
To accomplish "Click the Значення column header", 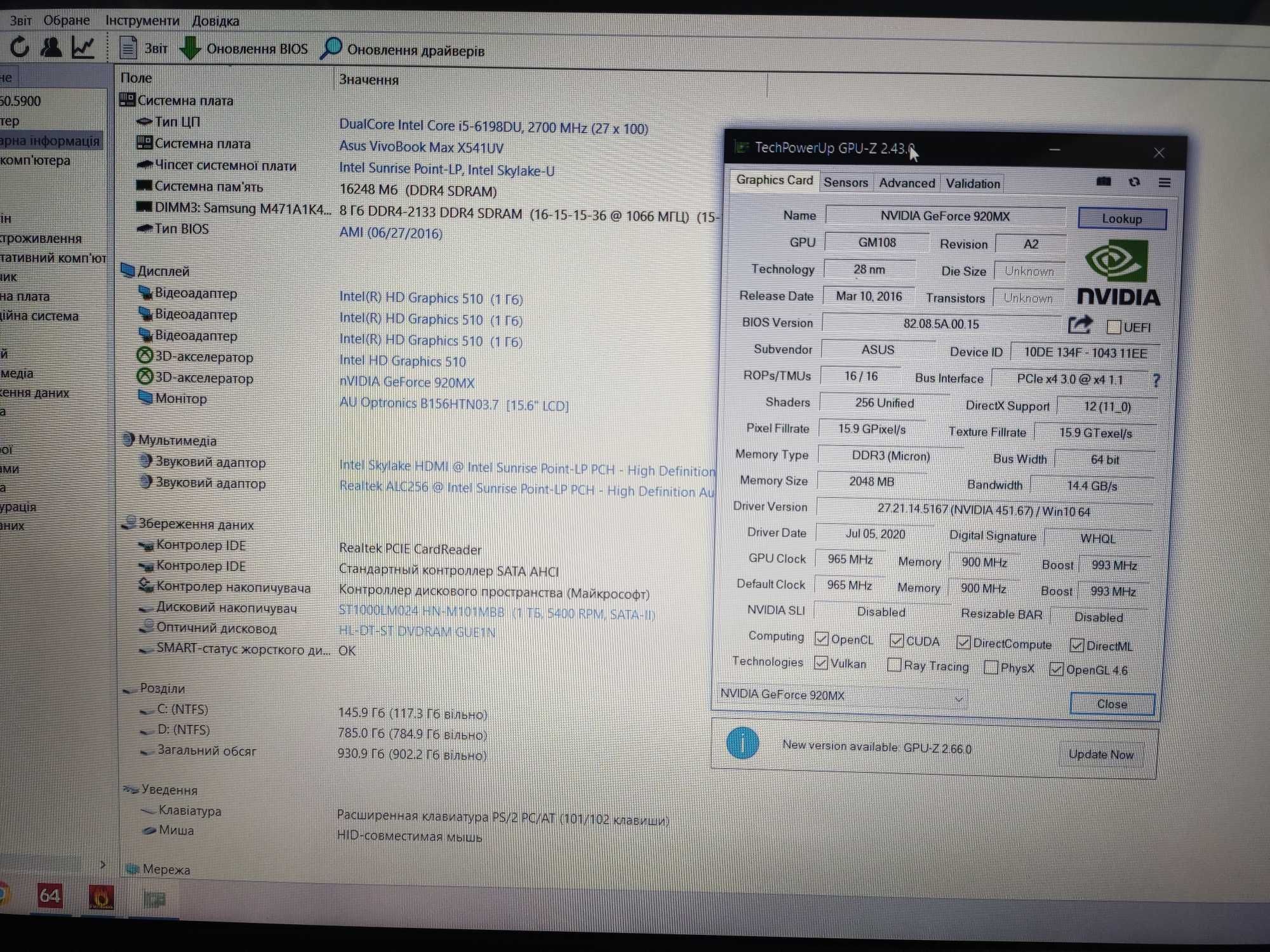I will tap(369, 79).
